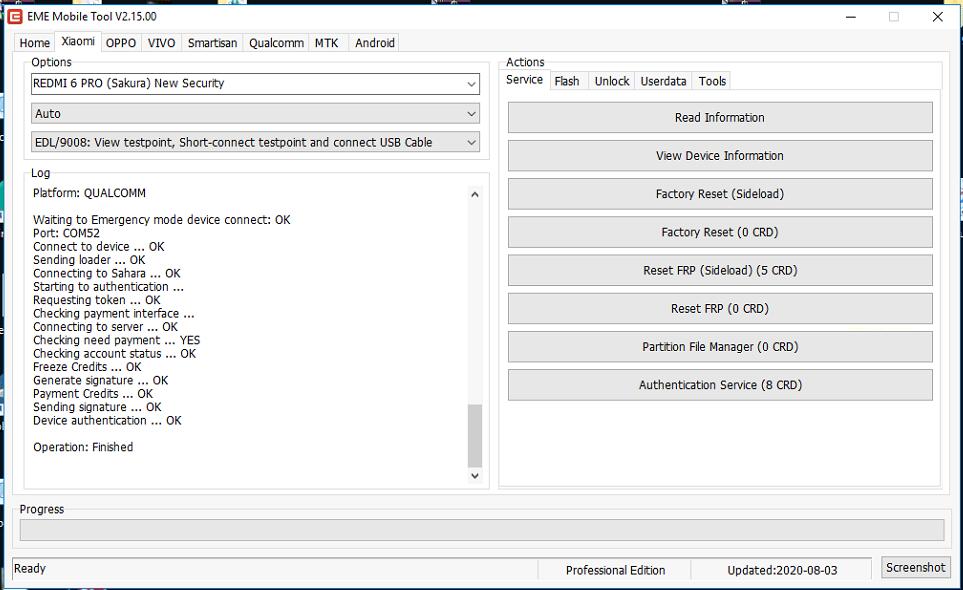Screen dimensions: 963x590
Task: Click 'Updated:2020-08-03' status text
Action: pyautogui.click(x=782, y=570)
